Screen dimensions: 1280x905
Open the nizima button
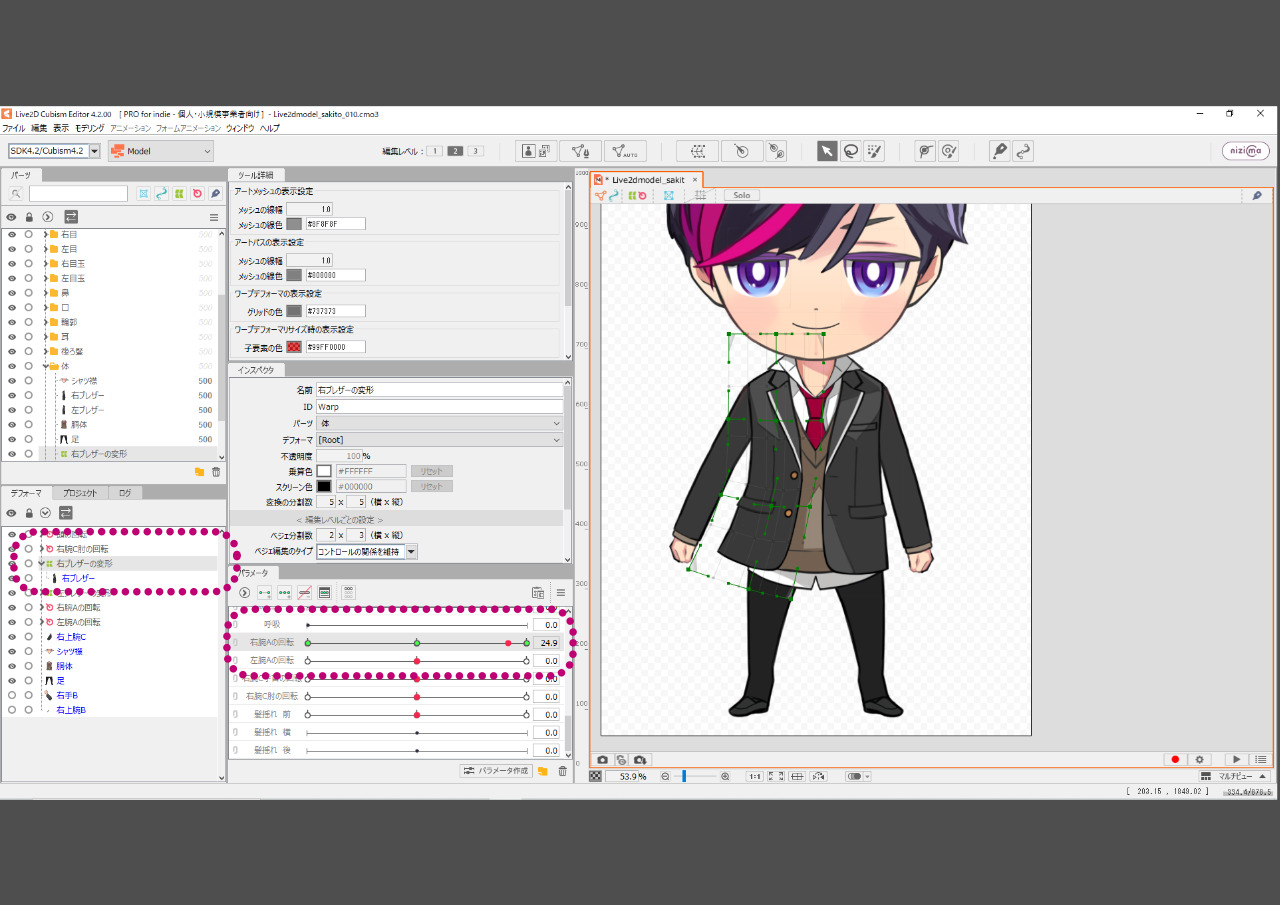[1245, 151]
